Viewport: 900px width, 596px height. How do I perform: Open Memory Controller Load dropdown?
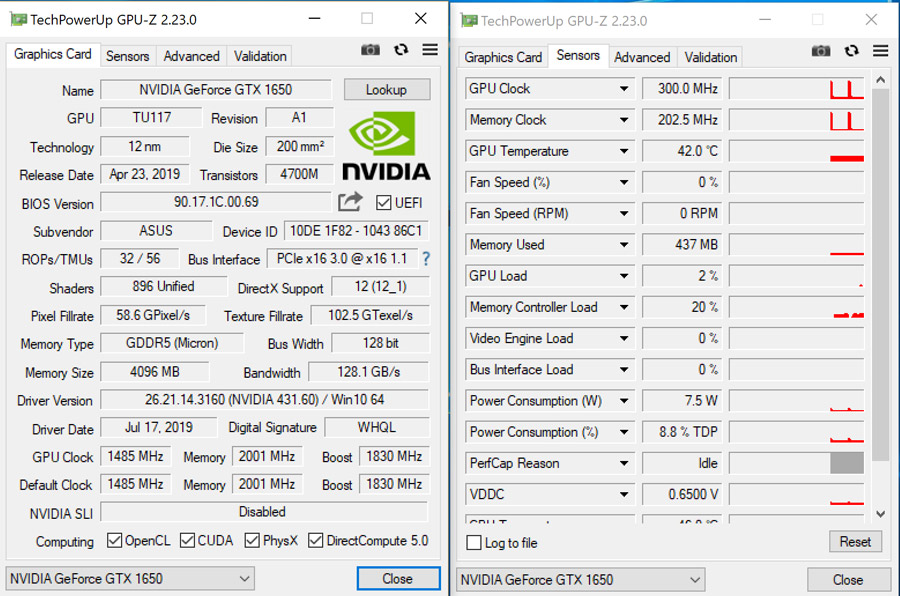coord(623,307)
